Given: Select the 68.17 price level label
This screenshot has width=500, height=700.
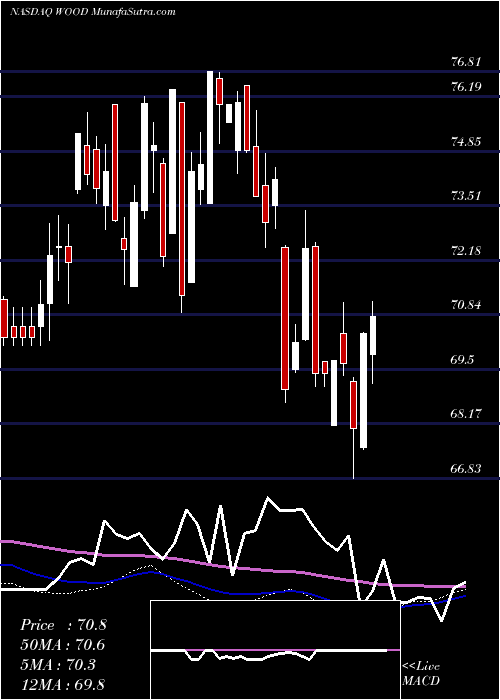Looking at the screenshot, I should coord(466,414).
